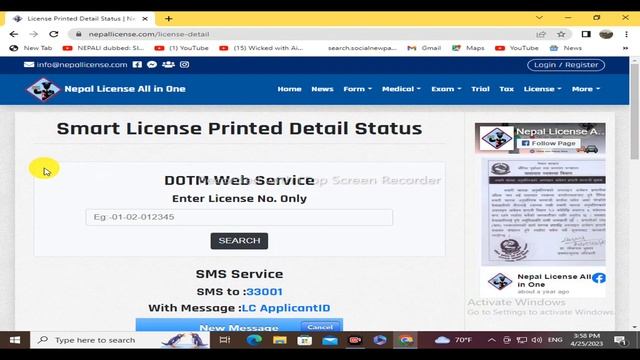640x360 pixels.
Task: Open the New Tab bookmark
Action: click(x=31, y=48)
